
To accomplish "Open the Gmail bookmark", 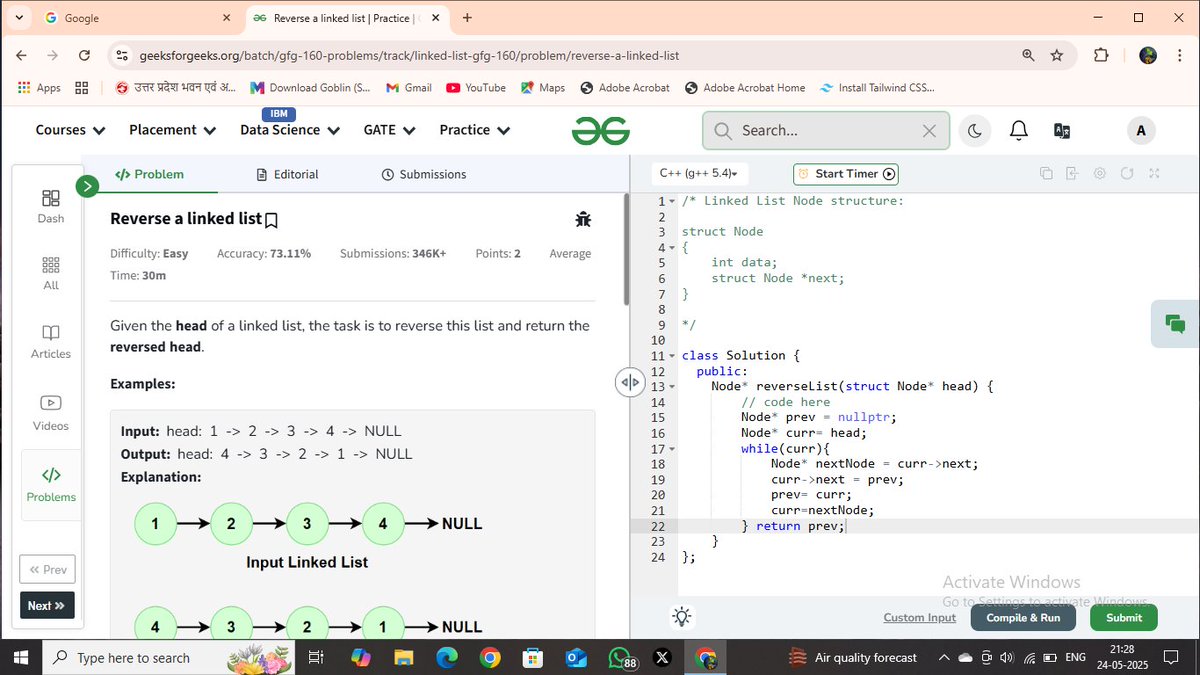I will pyautogui.click(x=409, y=88).
